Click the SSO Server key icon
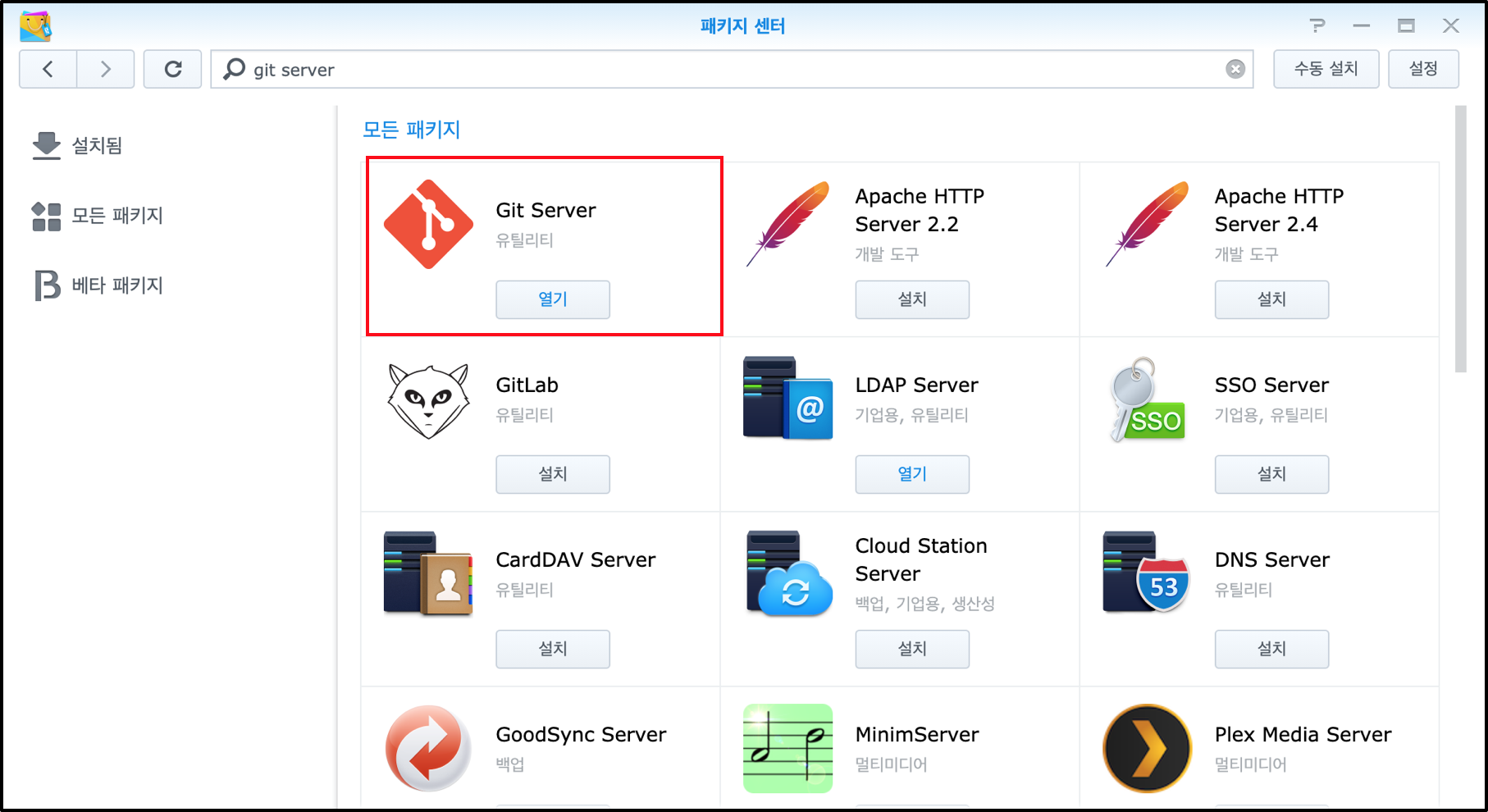The width and height of the screenshot is (1488, 812). tap(1147, 399)
